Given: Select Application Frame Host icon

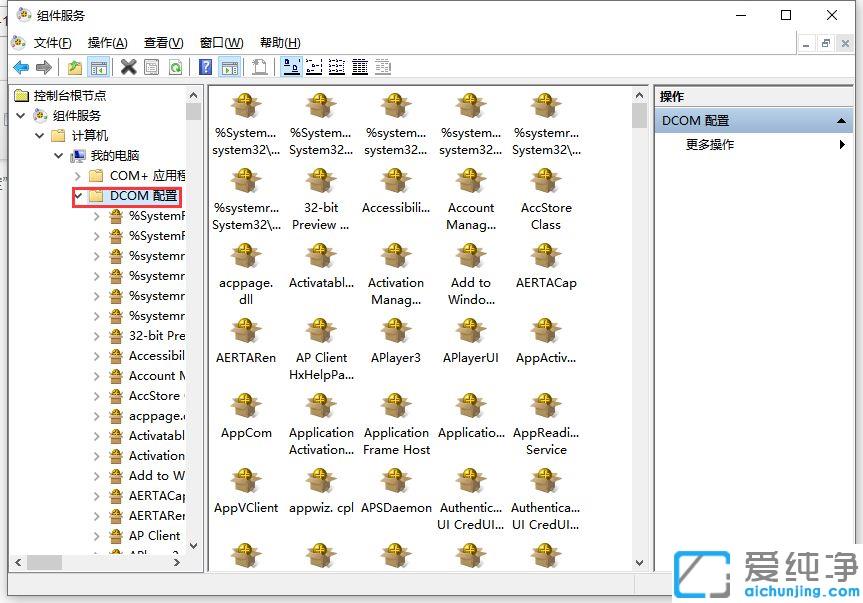Looking at the screenshot, I should (x=396, y=424).
